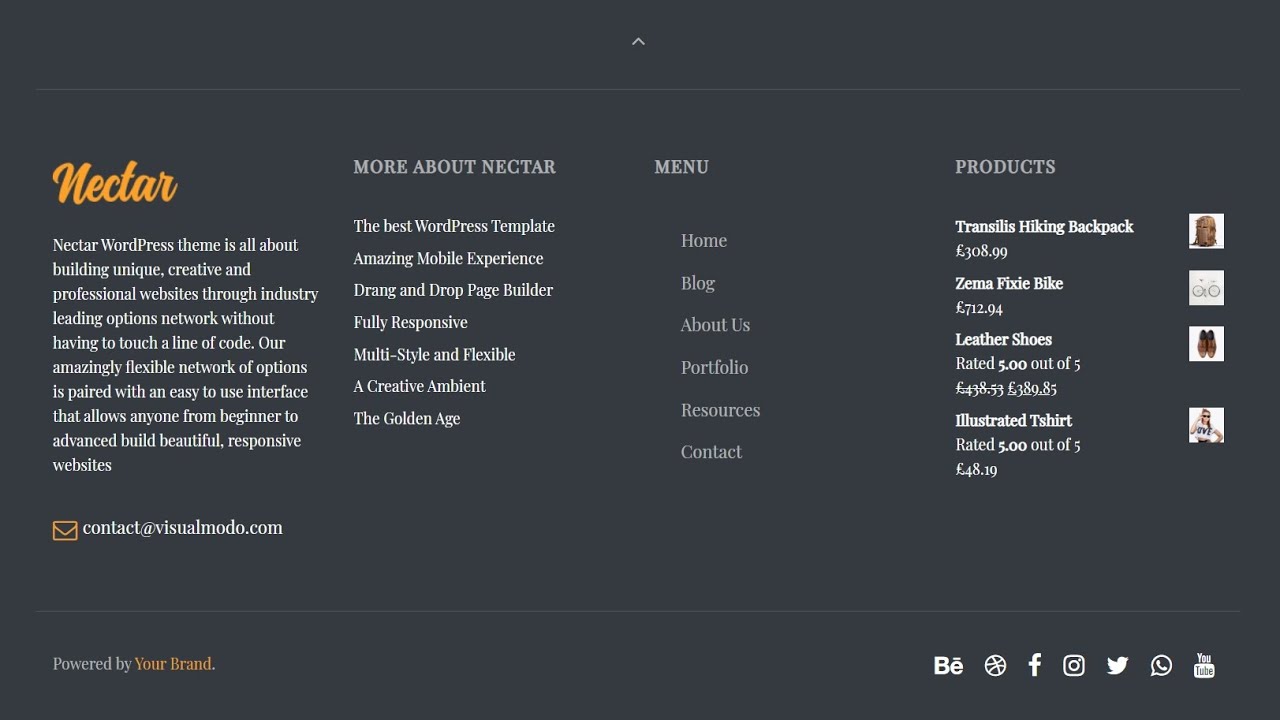This screenshot has width=1280, height=720.
Task: Open the Portfolio menu item
Action: [x=714, y=368]
